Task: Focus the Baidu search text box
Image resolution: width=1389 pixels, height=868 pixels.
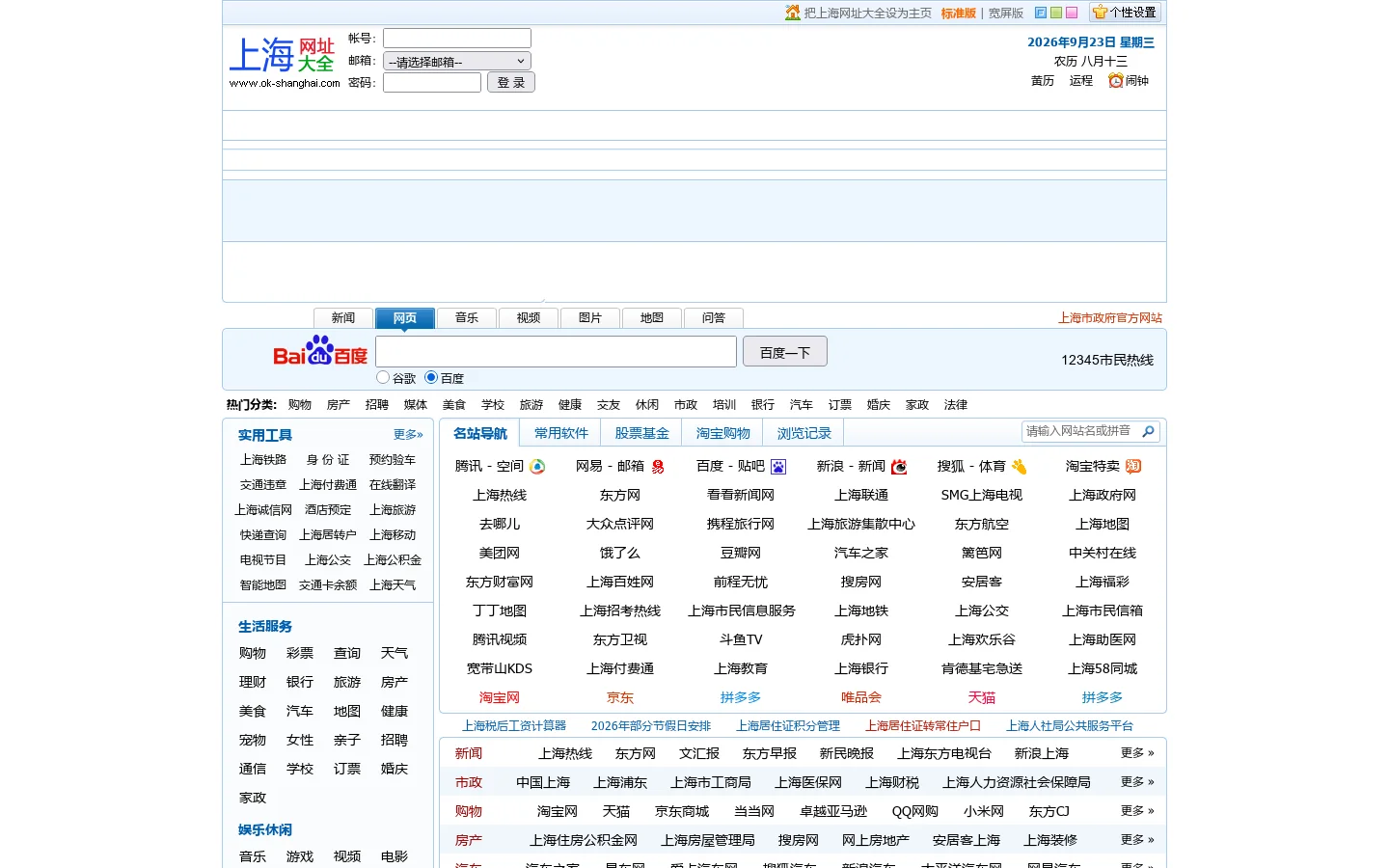Action: 556,351
